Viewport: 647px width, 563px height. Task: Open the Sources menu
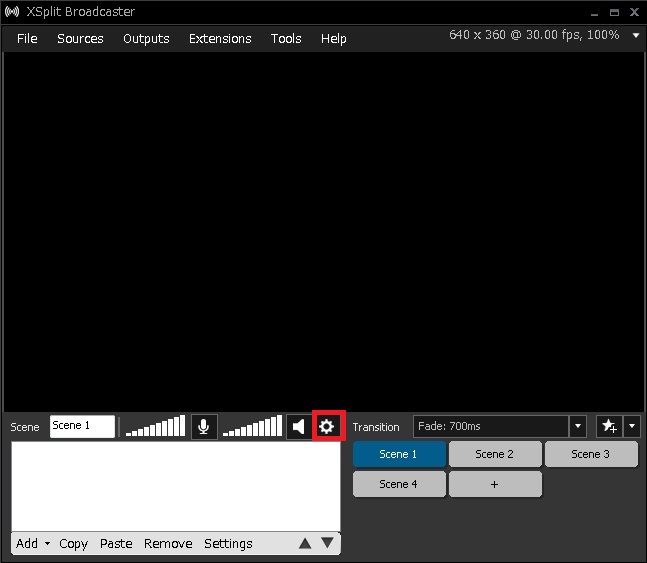(x=80, y=38)
